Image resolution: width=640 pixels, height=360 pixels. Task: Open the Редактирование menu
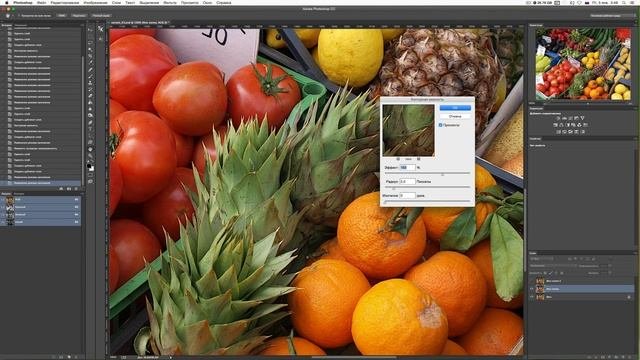point(64,2)
